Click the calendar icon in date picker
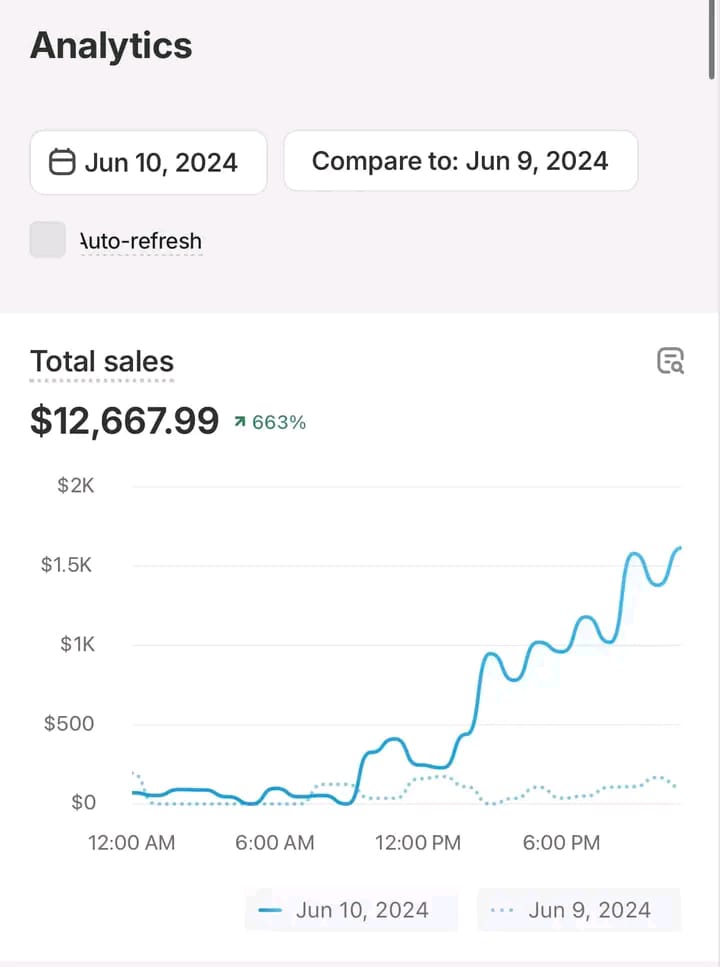Image resolution: width=720 pixels, height=967 pixels. tap(62, 162)
